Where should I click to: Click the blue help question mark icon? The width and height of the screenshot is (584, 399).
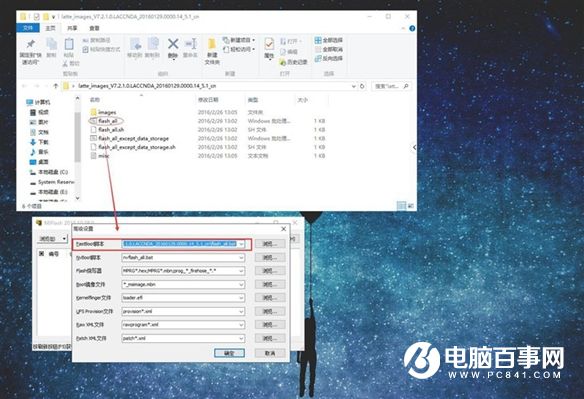click(x=412, y=28)
